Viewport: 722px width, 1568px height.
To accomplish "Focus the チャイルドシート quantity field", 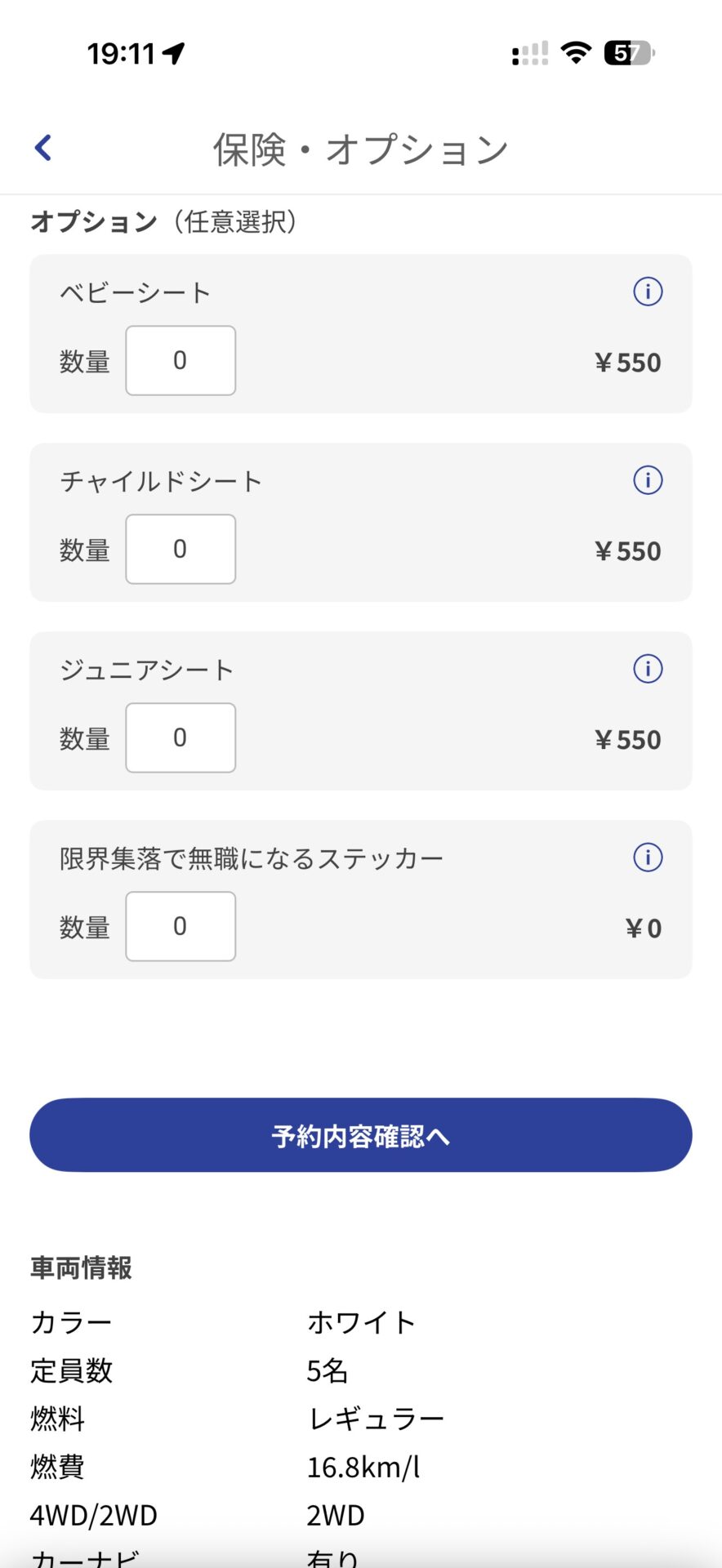I will pyautogui.click(x=180, y=550).
